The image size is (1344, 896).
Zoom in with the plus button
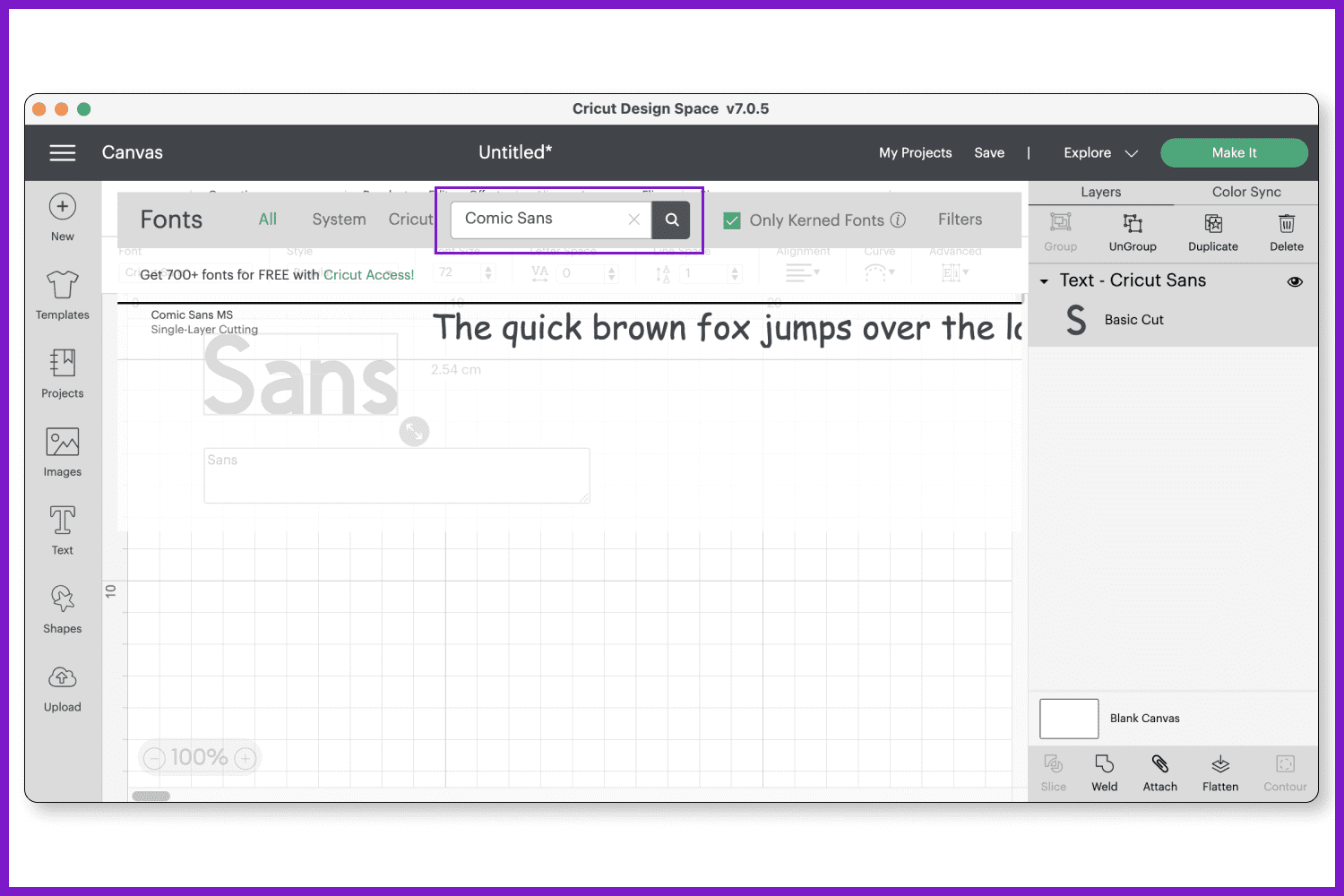pos(246,759)
